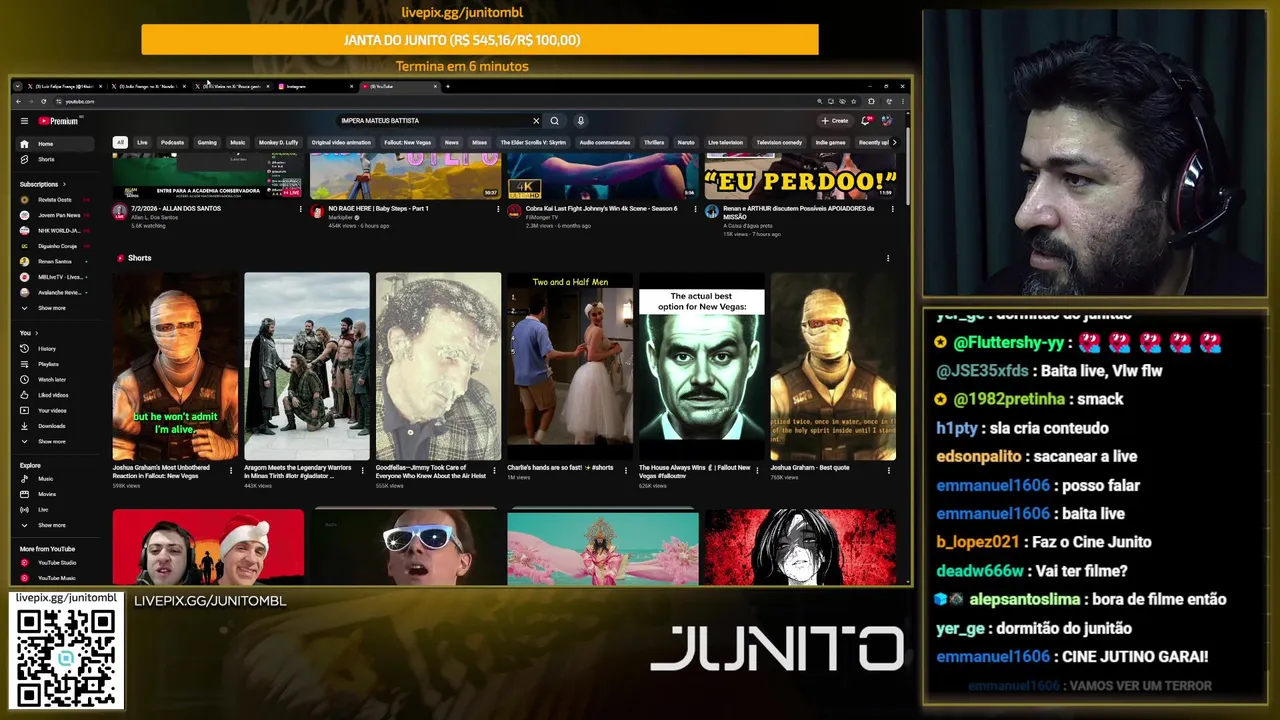Open Home in the sidebar

[55, 144]
